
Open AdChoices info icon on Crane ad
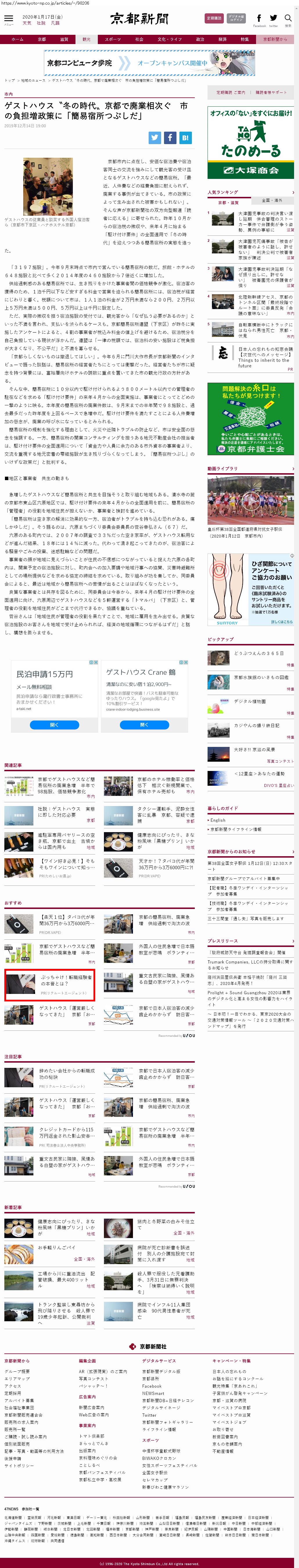point(181,662)
